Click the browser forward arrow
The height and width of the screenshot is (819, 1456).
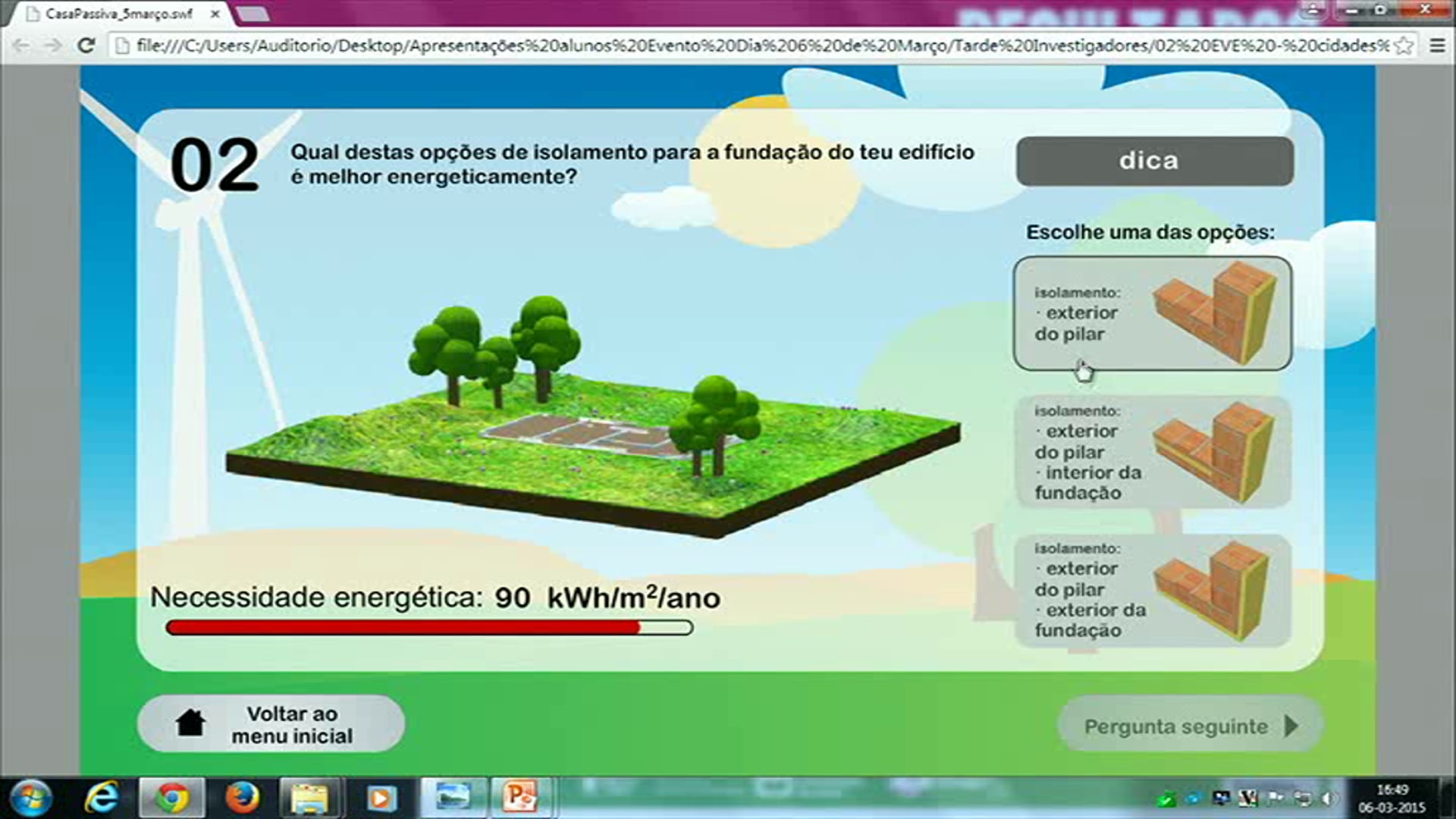coord(52,45)
